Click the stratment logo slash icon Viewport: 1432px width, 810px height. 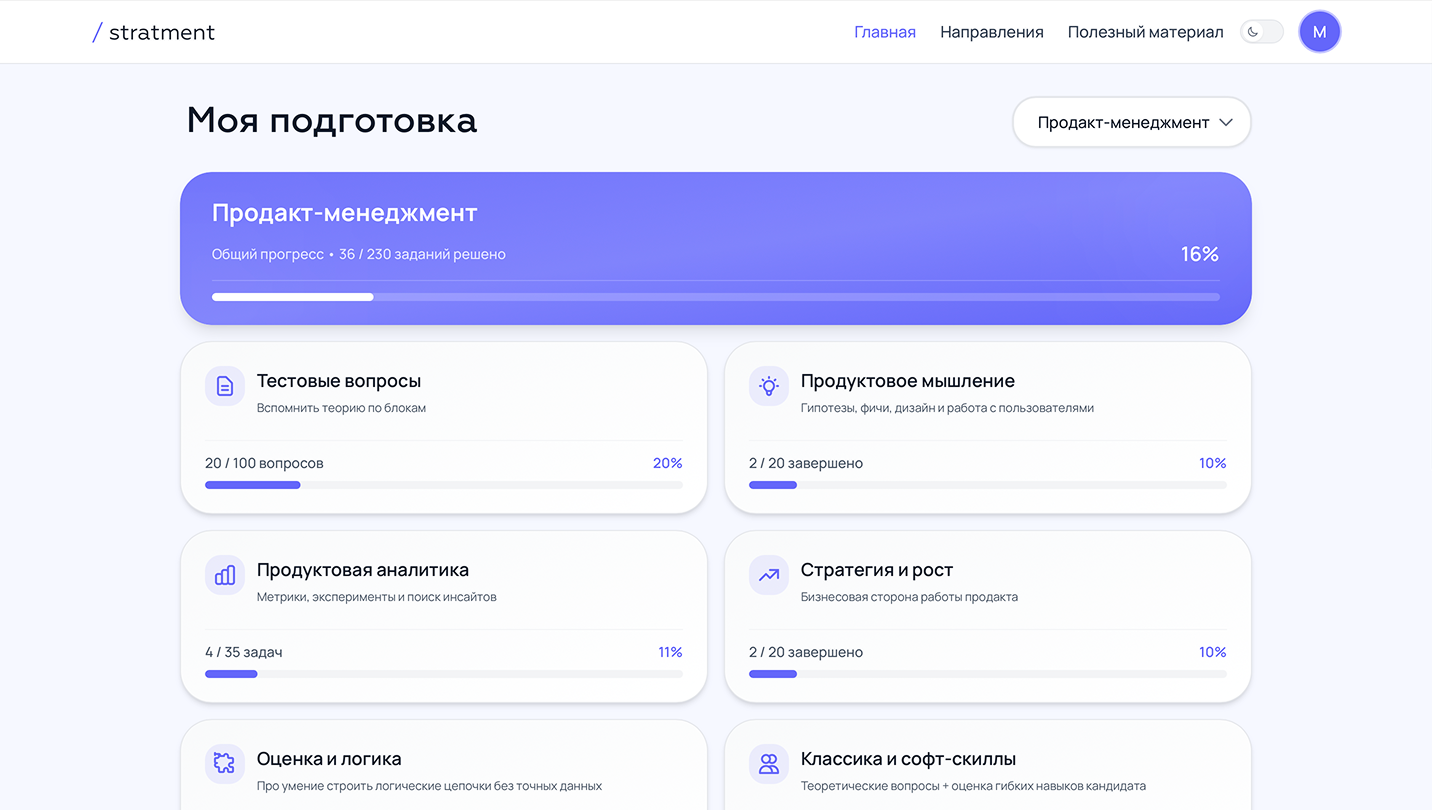[x=96, y=31]
